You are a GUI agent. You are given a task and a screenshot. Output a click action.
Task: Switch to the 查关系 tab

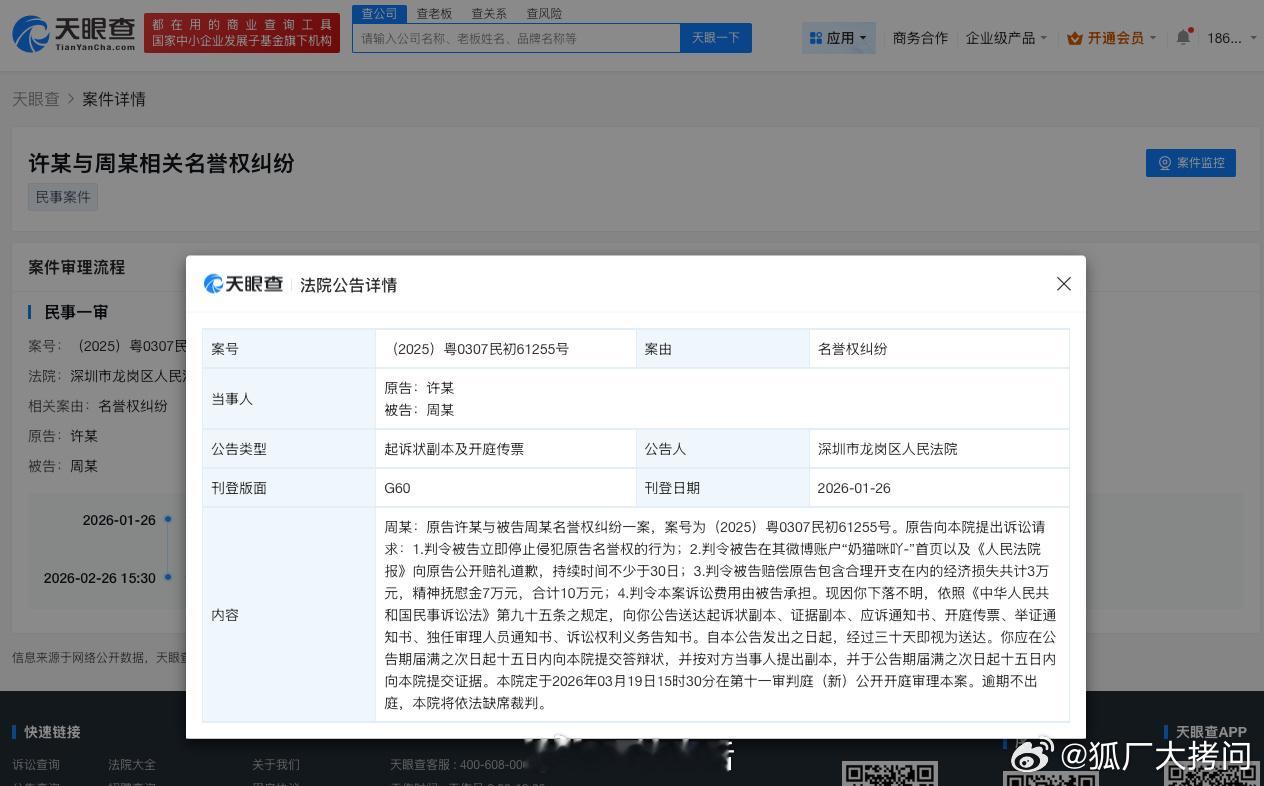[489, 13]
